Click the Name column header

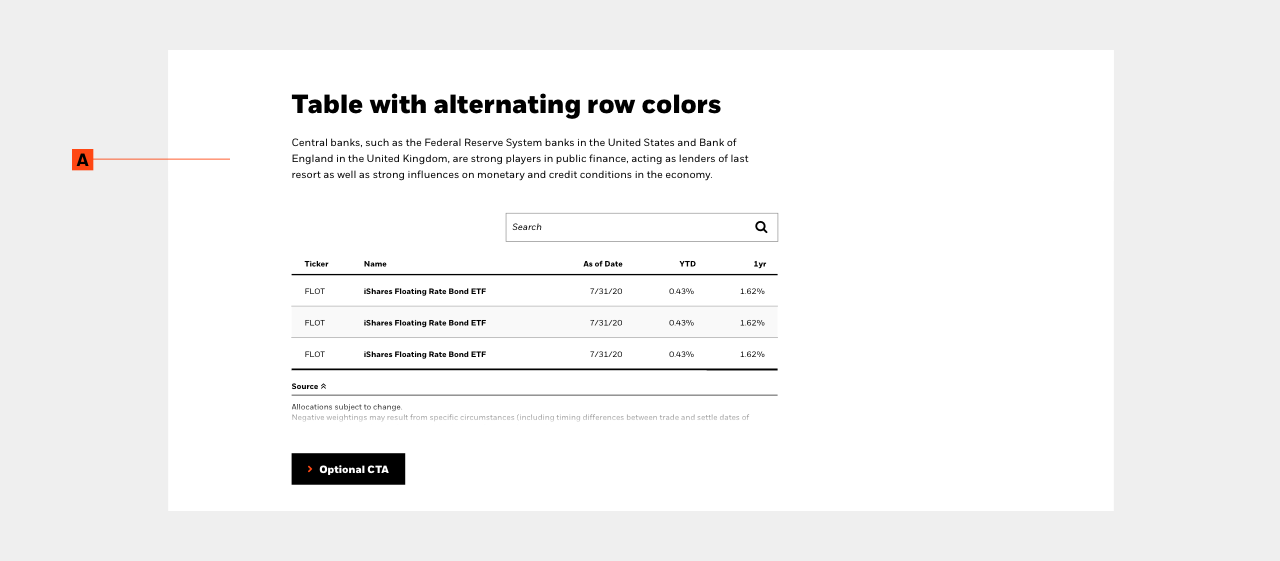[375, 264]
